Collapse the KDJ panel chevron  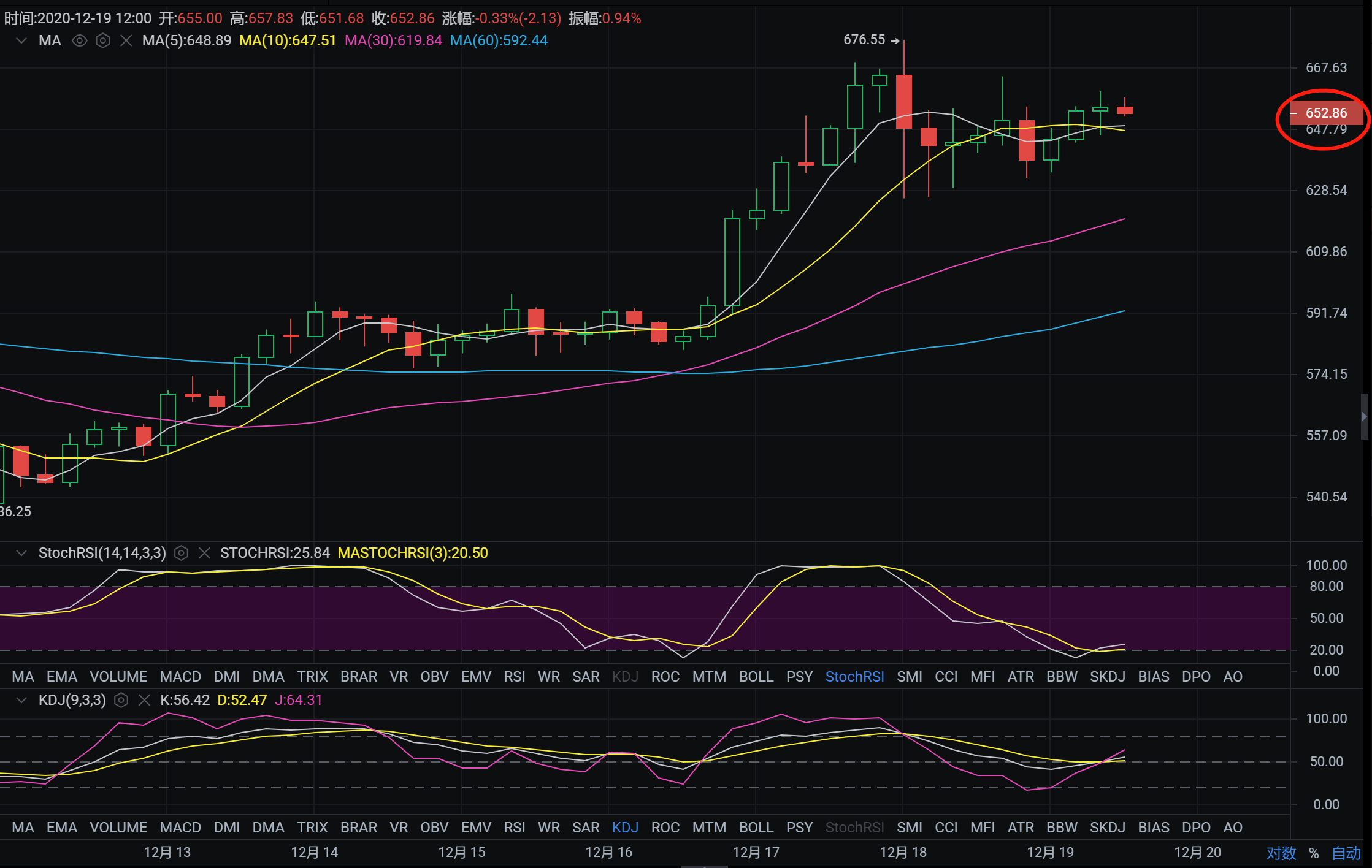(21, 700)
